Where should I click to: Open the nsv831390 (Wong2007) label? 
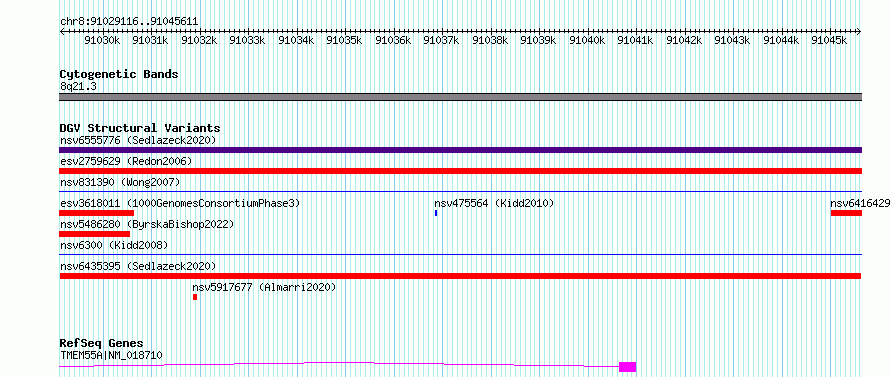click(x=120, y=182)
